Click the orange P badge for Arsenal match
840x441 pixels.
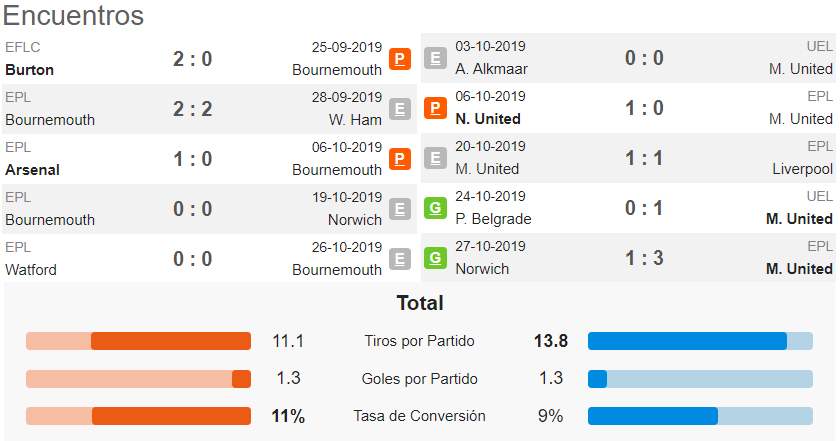click(400, 159)
